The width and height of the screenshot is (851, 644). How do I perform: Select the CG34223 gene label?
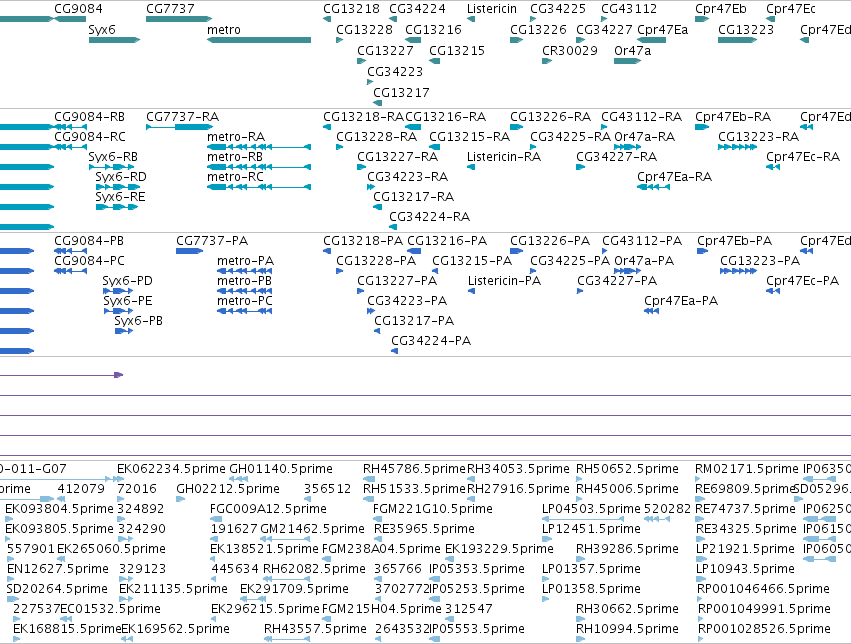pyautogui.click(x=395, y=72)
